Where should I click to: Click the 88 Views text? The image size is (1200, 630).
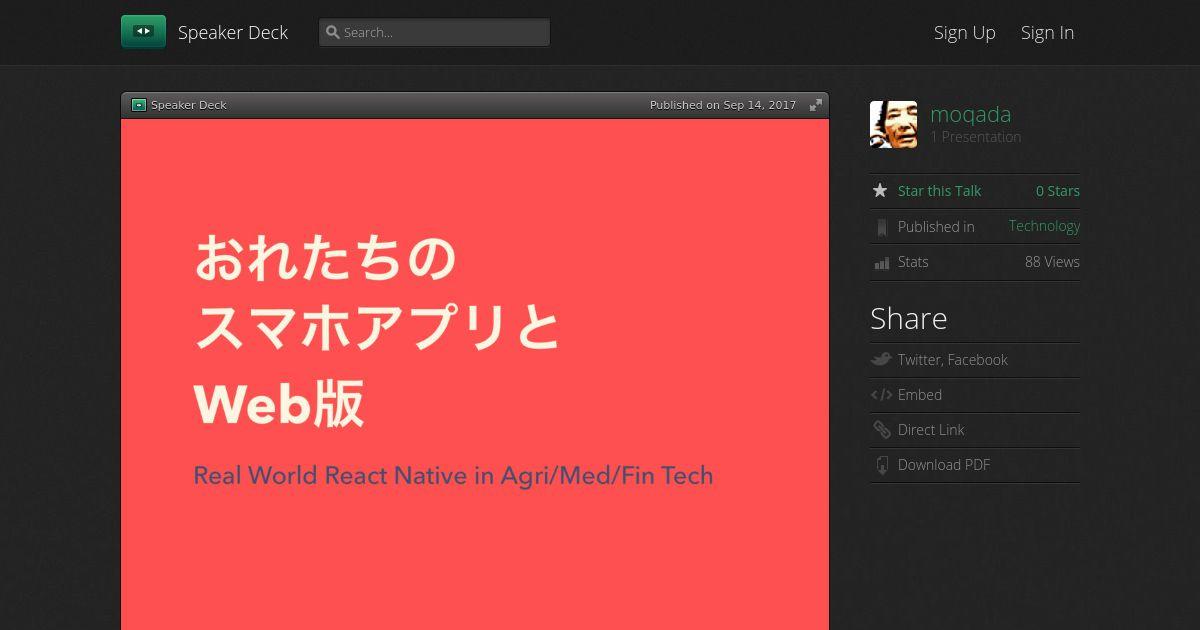pyautogui.click(x=1052, y=262)
